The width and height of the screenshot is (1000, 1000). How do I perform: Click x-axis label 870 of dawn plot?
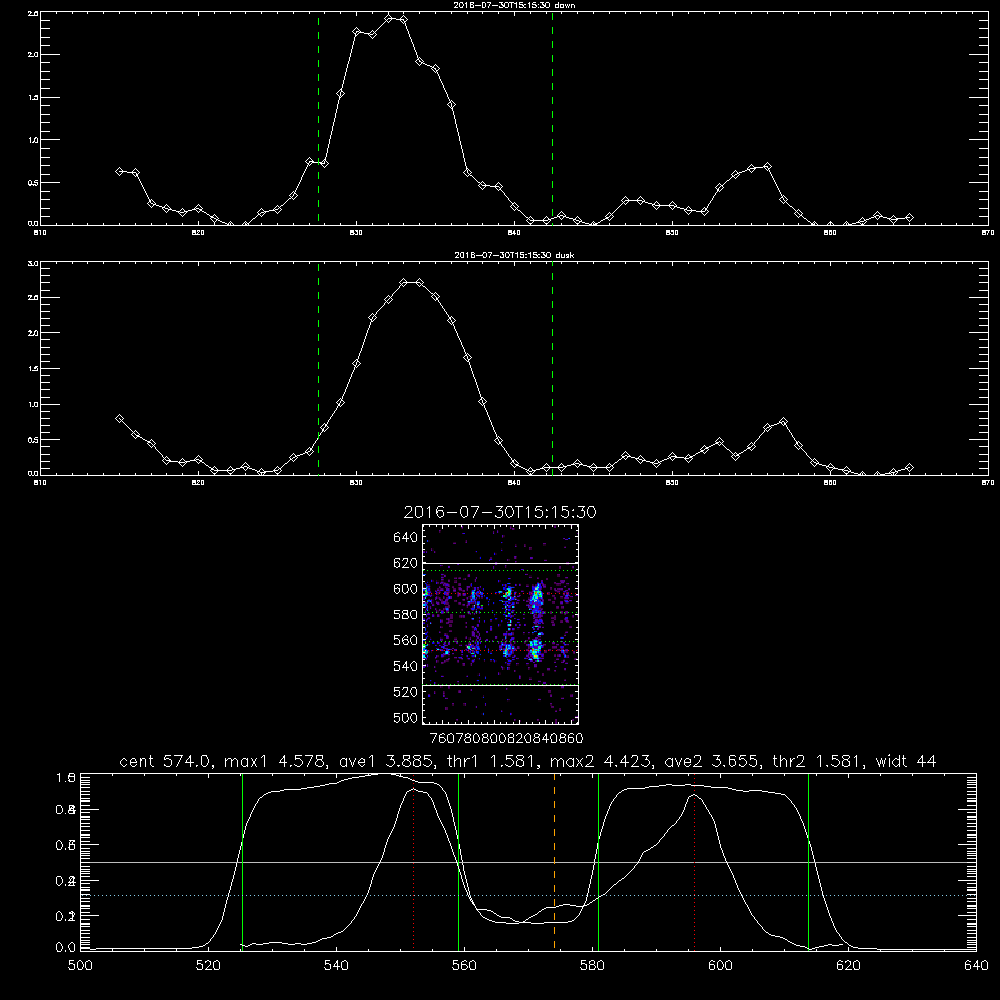pos(988,233)
